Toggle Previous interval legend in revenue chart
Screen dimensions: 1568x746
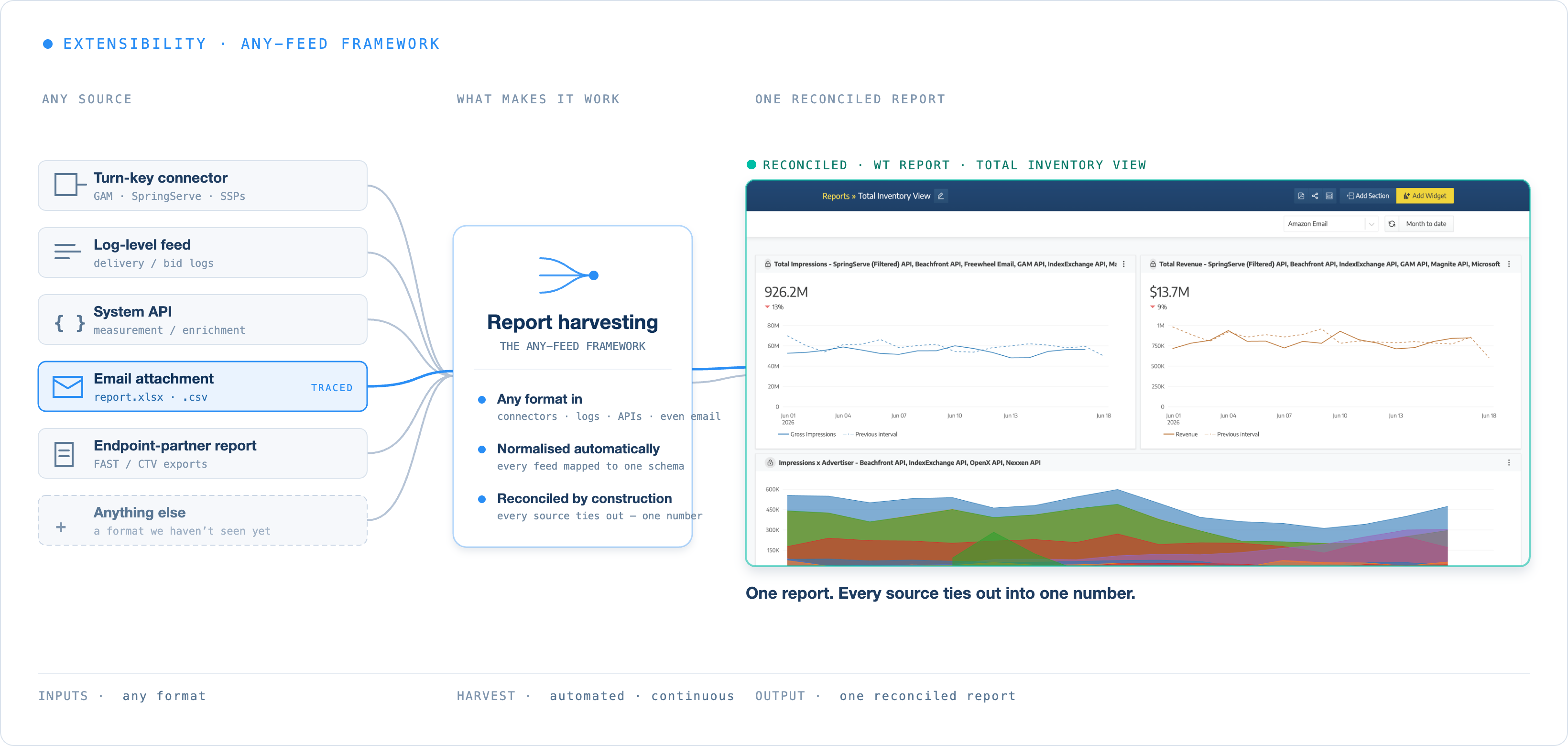[x=1231, y=434]
